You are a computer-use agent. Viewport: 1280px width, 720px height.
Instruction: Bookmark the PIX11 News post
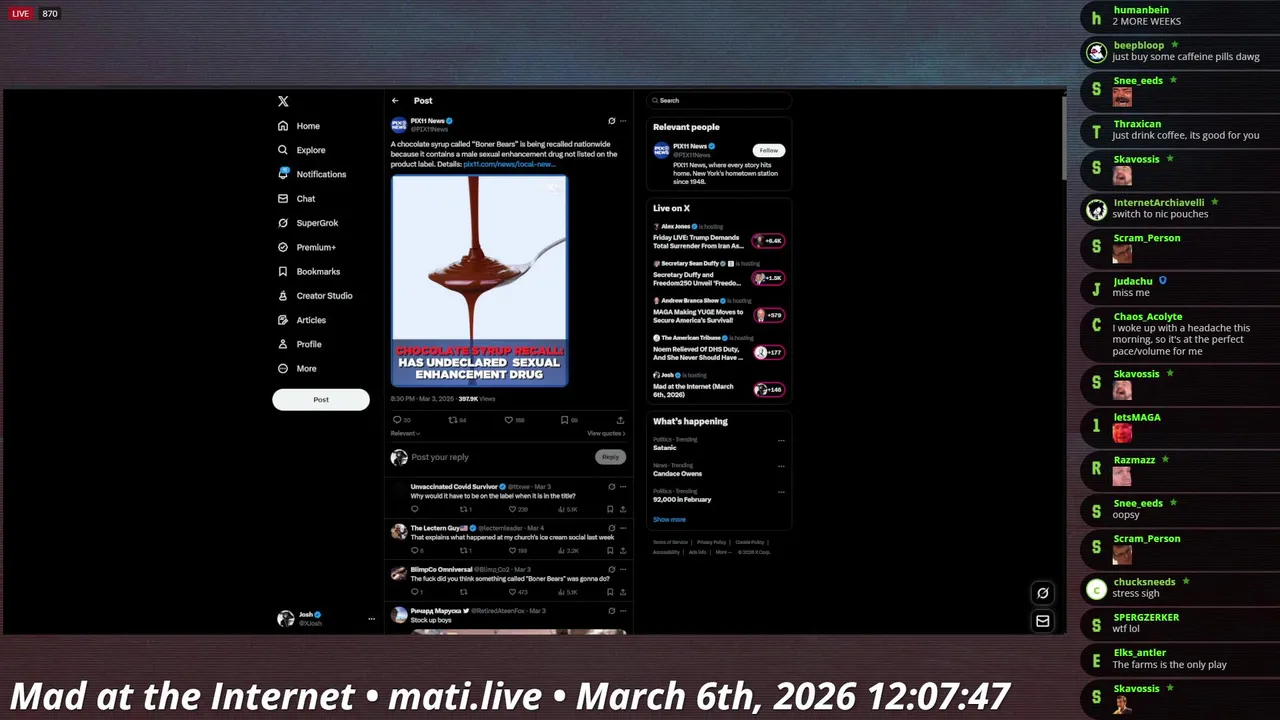(564, 420)
